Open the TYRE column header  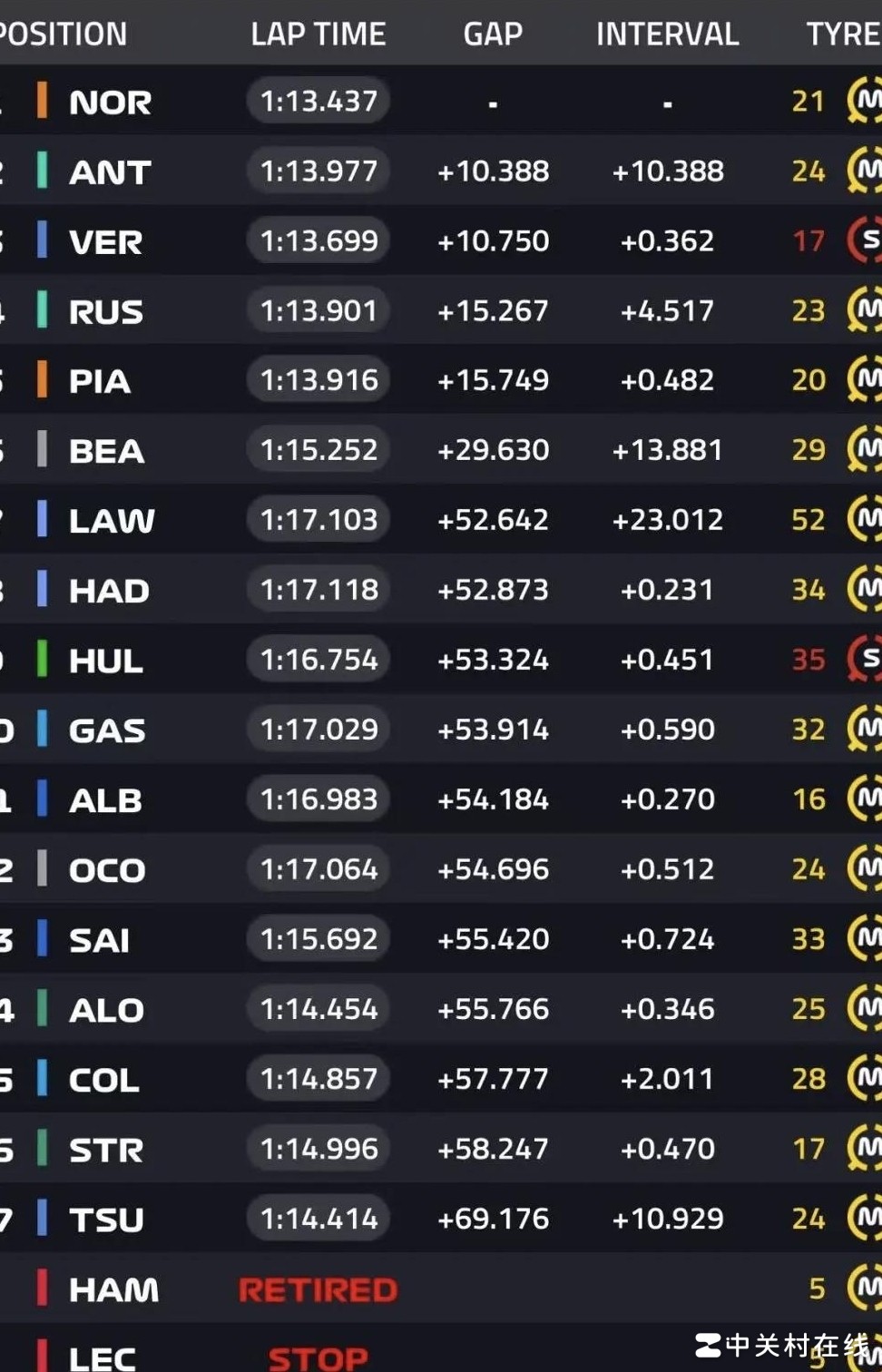click(843, 34)
